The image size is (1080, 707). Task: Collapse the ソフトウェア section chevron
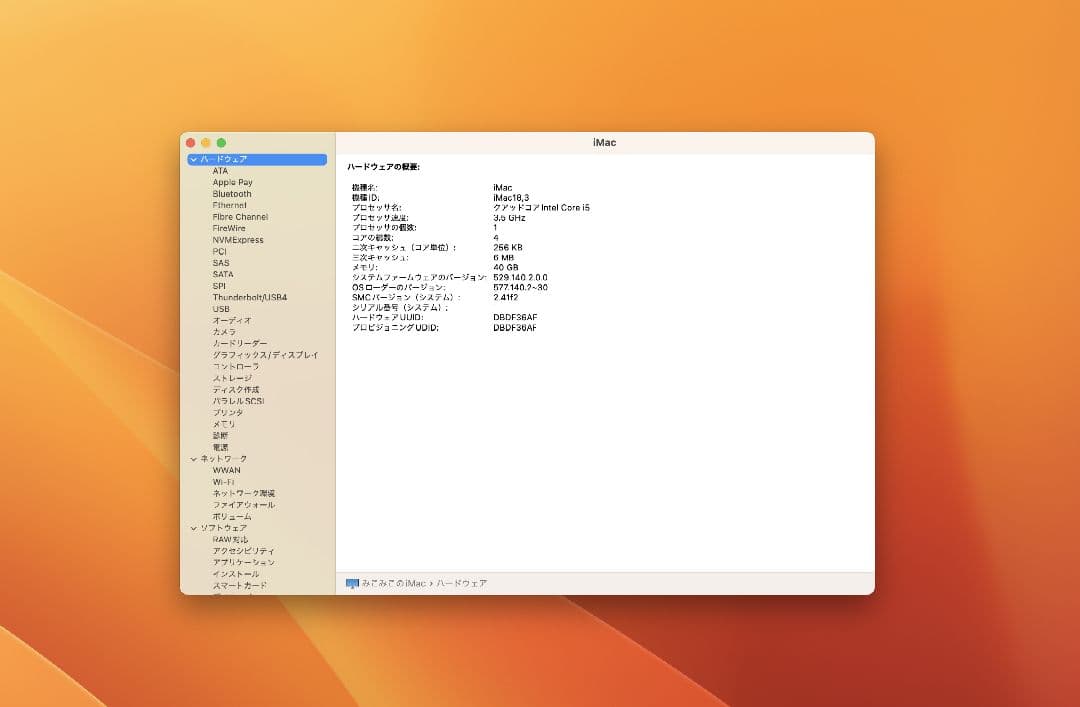(x=193, y=528)
